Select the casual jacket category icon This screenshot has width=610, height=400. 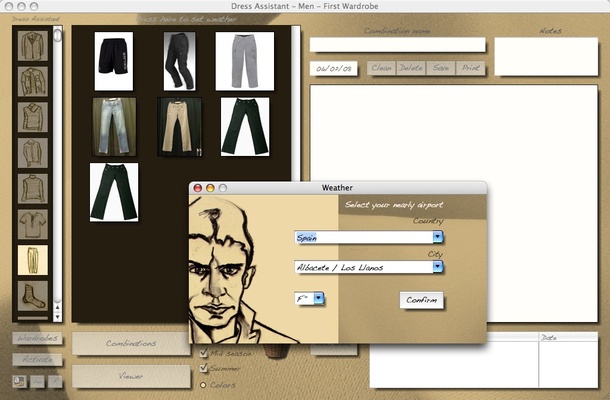point(33,82)
